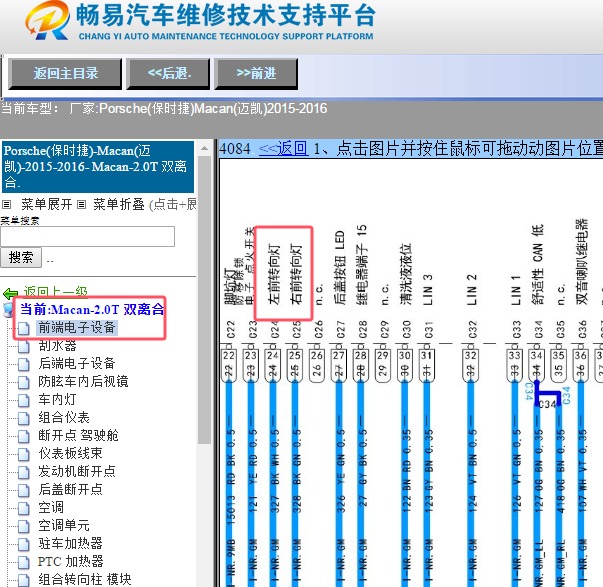Viewport: 603px width, 587px height.
Task: Open 组合转向柱 模块 tree item
Action: point(85,579)
